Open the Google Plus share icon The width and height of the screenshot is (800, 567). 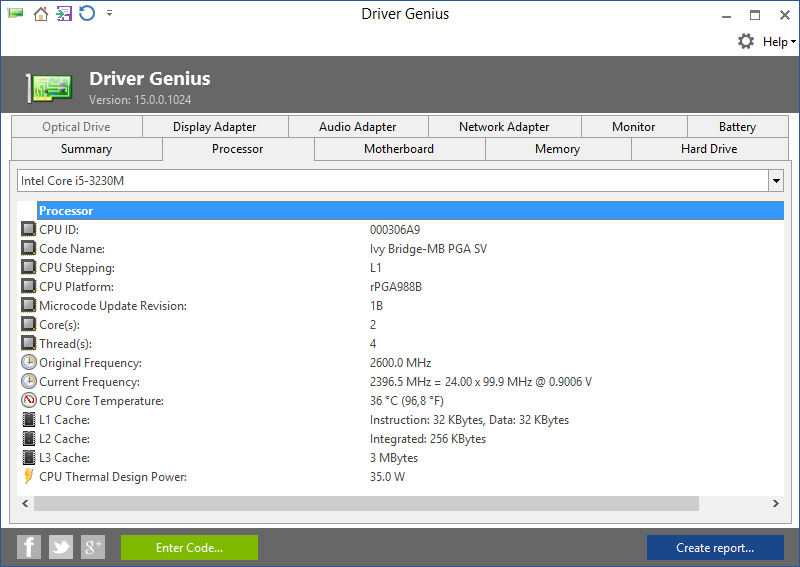pos(93,548)
